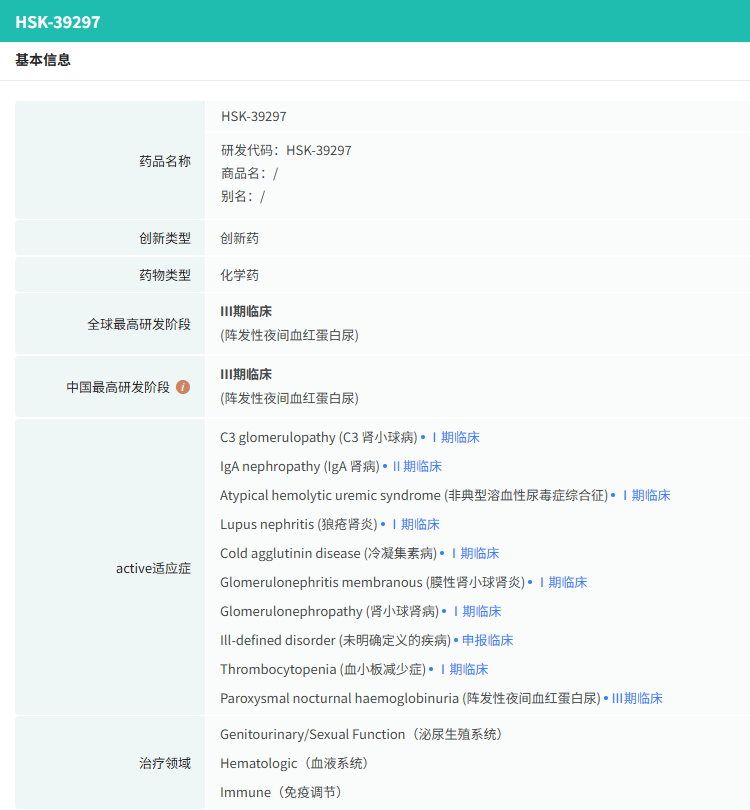Click III期临床 under 全球最高研发阶段
750x810 pixels.
(x=246, y=311)
